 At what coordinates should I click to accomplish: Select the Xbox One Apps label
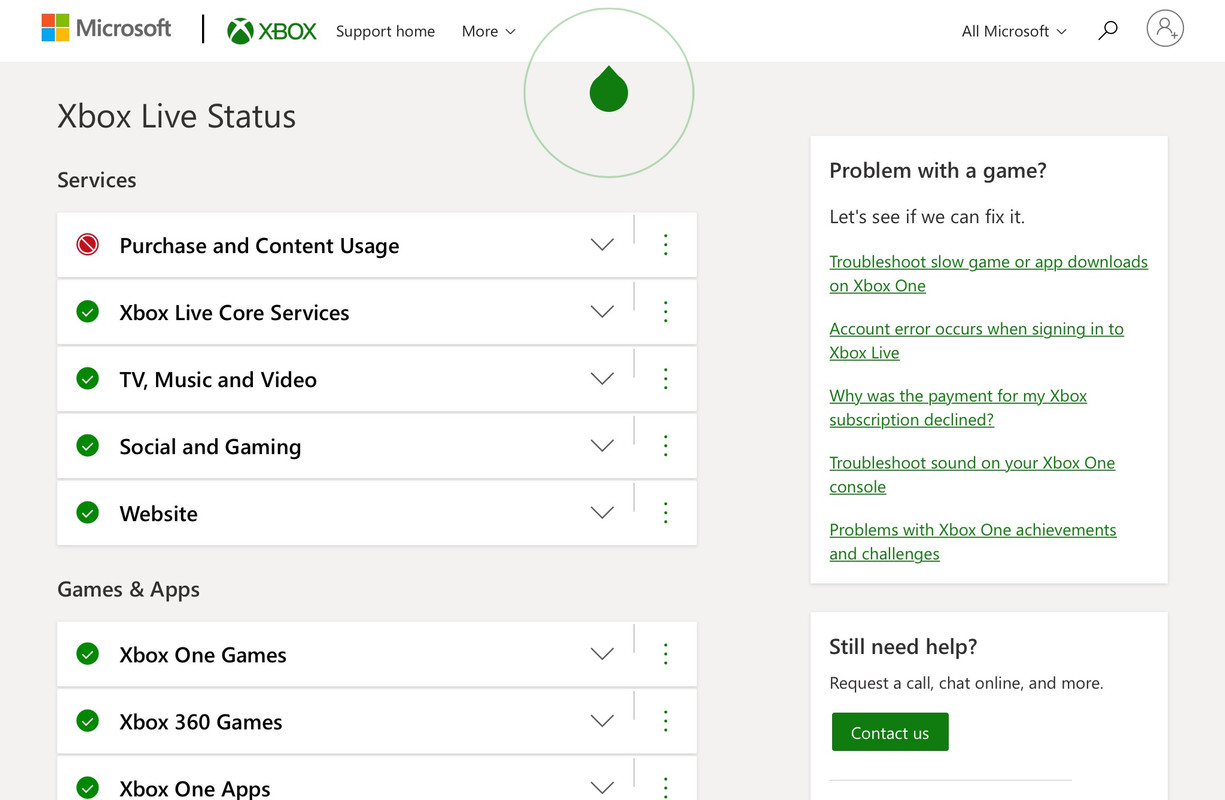click(x=195, y=788)
